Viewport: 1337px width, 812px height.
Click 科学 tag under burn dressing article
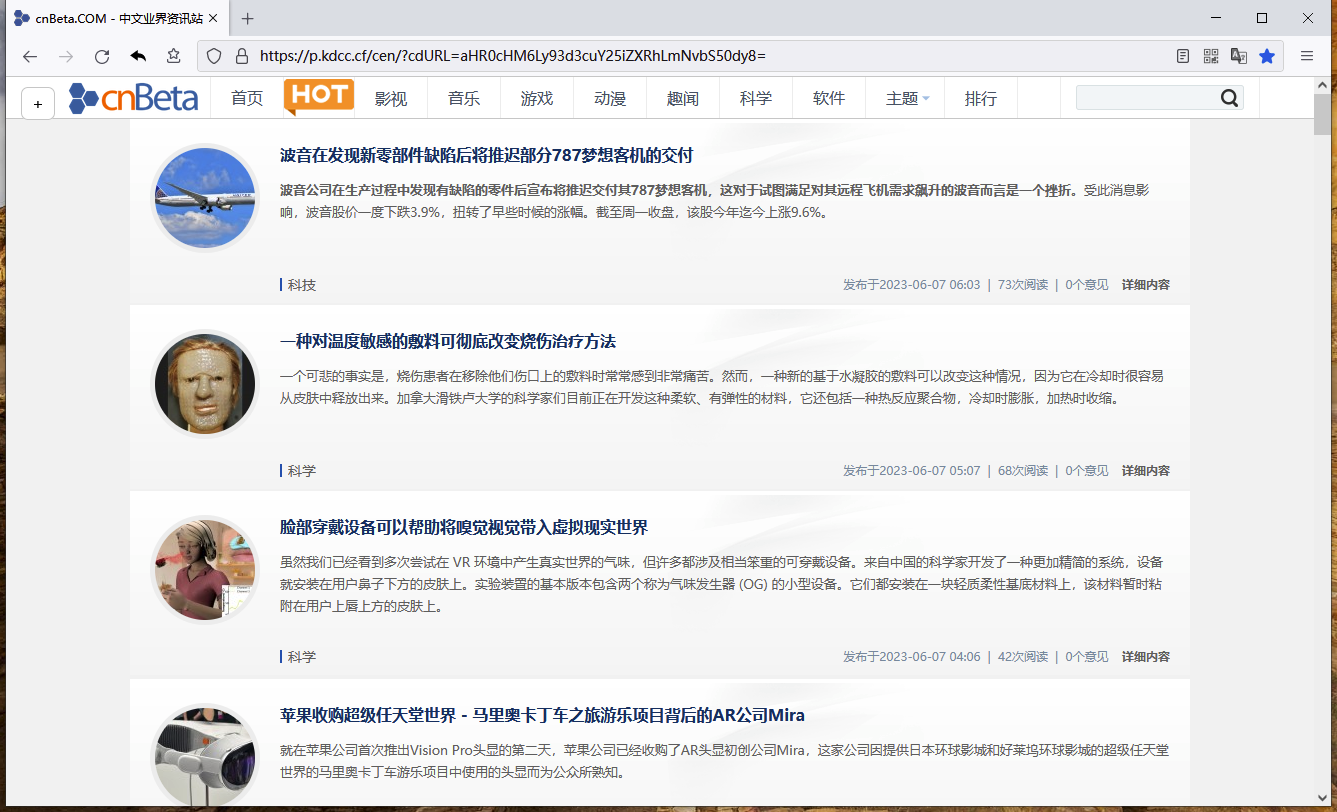pyautogui.click(x=302, y=471)
